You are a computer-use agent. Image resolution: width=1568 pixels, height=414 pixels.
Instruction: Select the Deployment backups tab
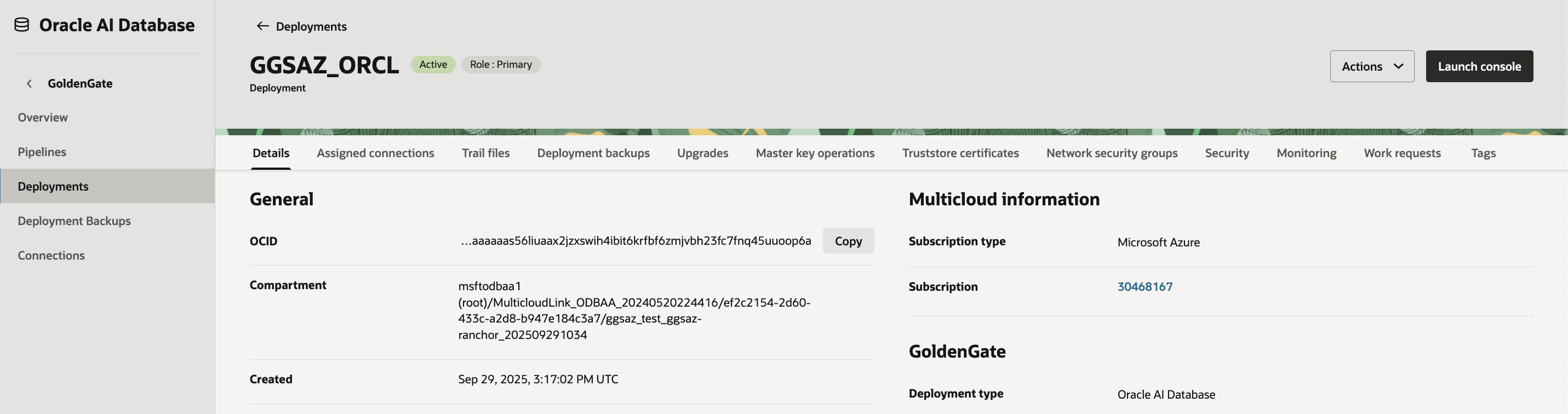(593, 153)
